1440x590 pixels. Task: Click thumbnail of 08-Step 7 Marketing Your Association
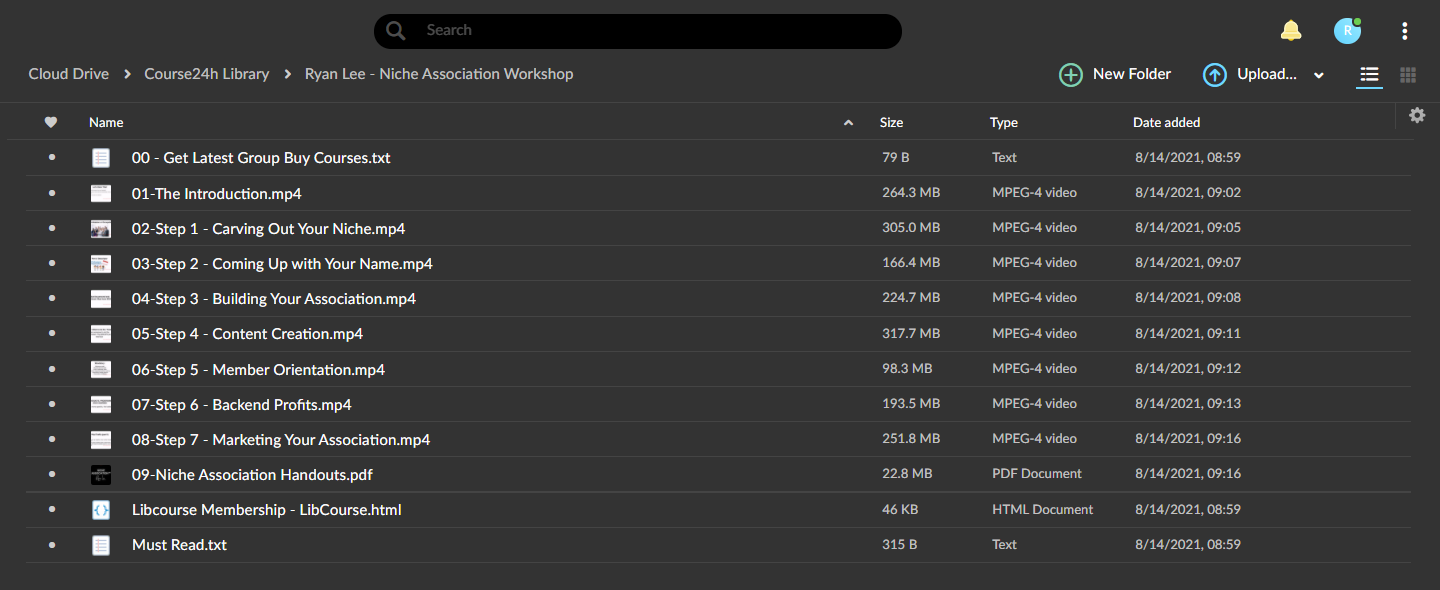tap(101, 440)
